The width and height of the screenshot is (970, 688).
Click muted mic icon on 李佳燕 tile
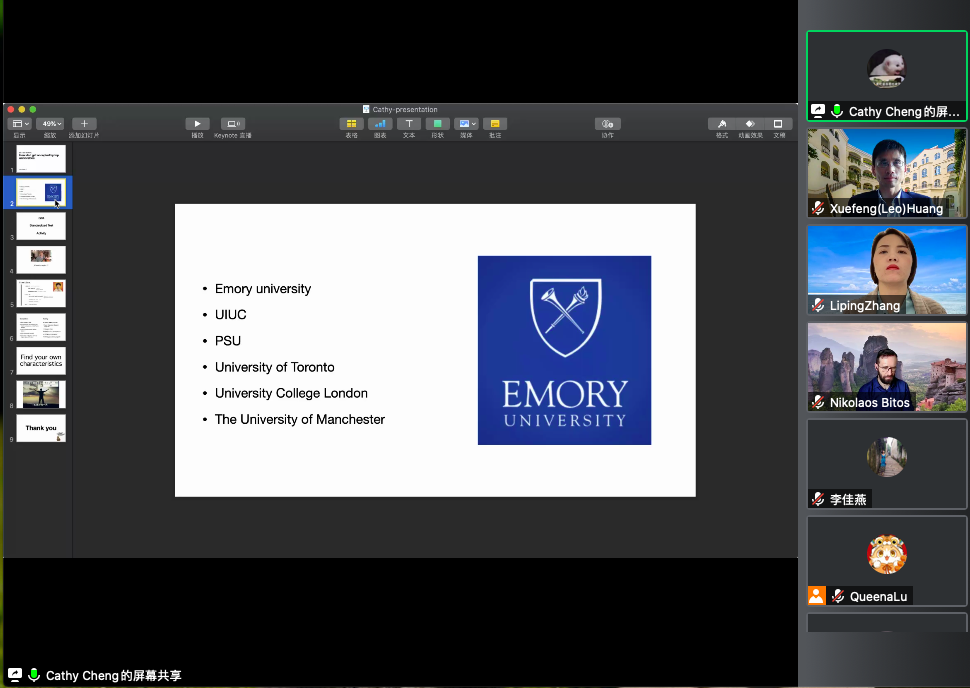pos(818,499)
